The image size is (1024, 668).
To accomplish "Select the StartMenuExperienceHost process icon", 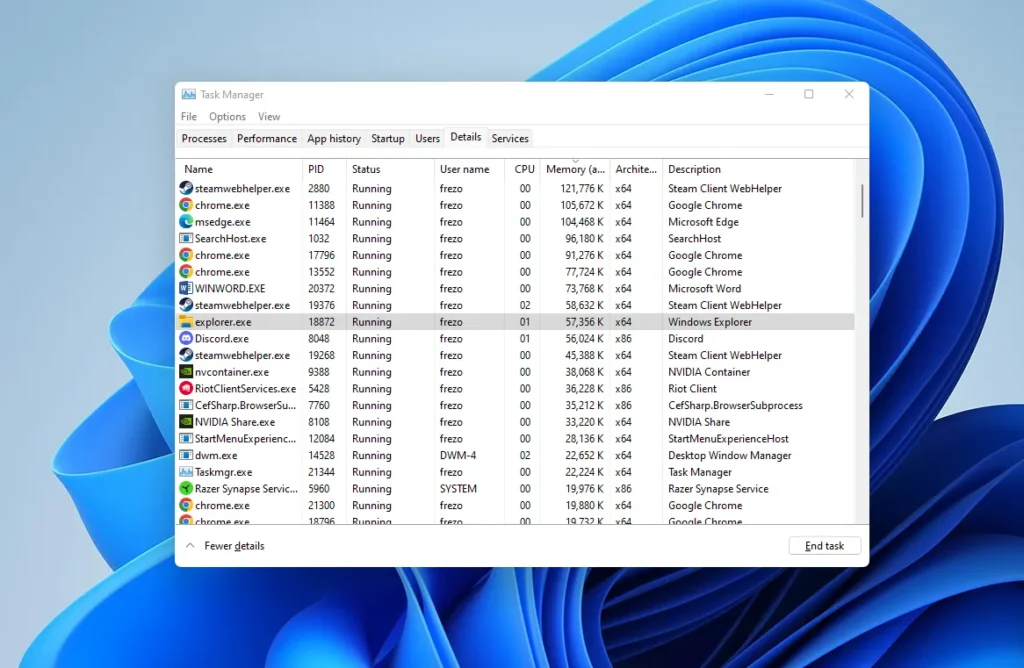I will [186, 439].
